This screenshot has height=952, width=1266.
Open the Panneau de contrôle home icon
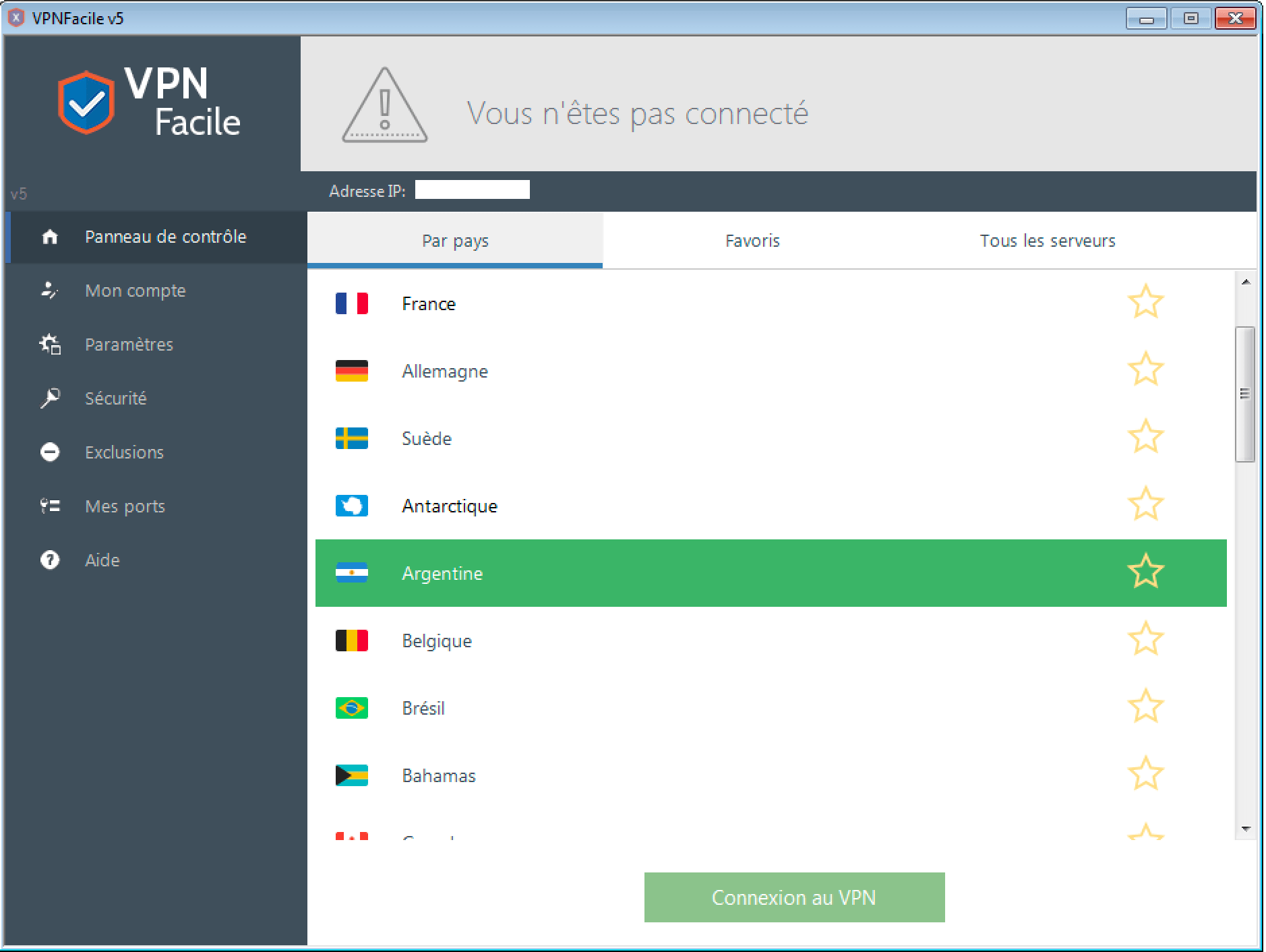tap(51, 237)
